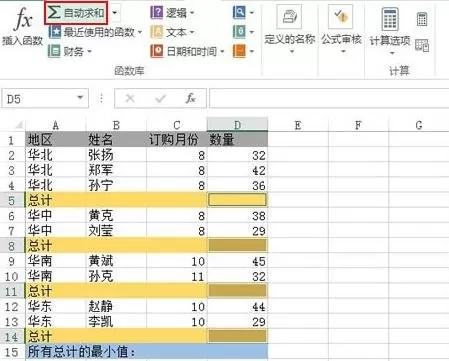Viewport: 449px width, 361px height.
Task: Open the Text (文本) functions menu
Action: [172, 32]
